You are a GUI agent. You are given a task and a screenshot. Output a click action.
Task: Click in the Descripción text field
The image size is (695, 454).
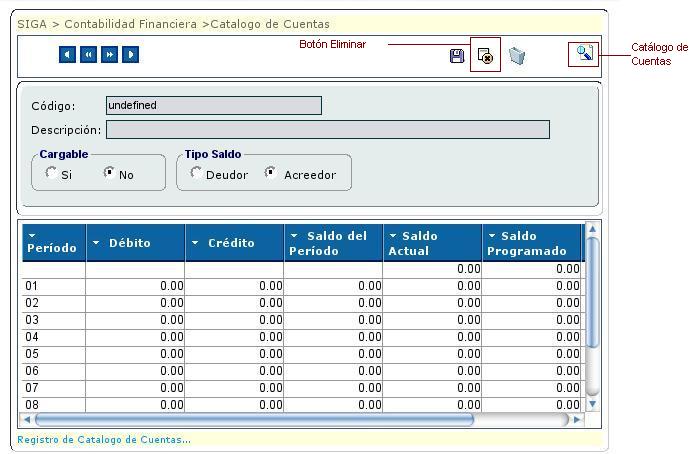tap(327, 129)
